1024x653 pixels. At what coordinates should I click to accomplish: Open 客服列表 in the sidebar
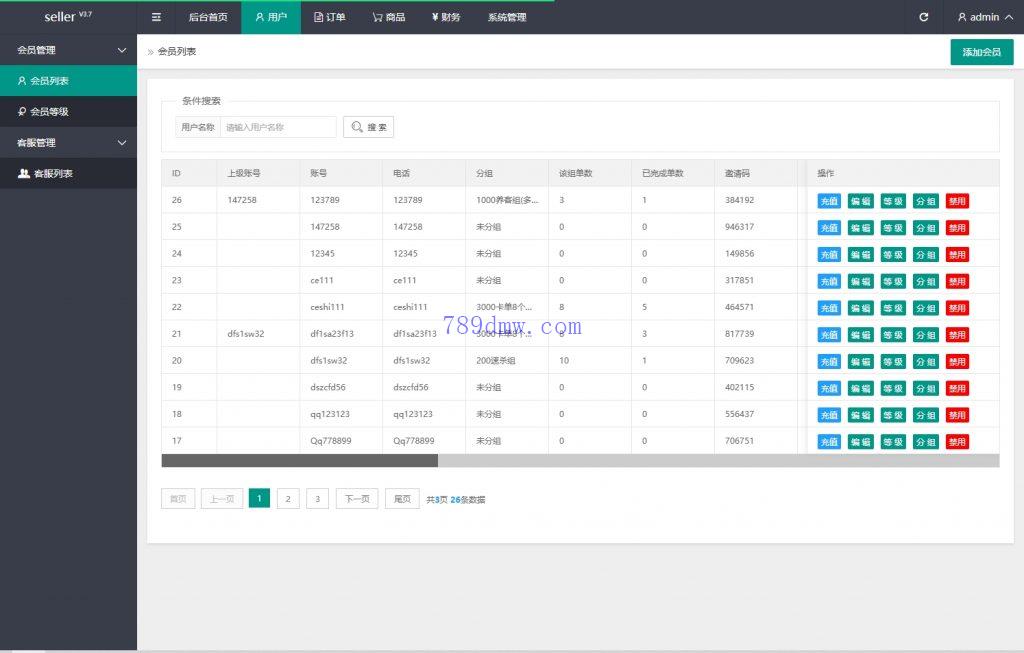(x=52, y=174)
